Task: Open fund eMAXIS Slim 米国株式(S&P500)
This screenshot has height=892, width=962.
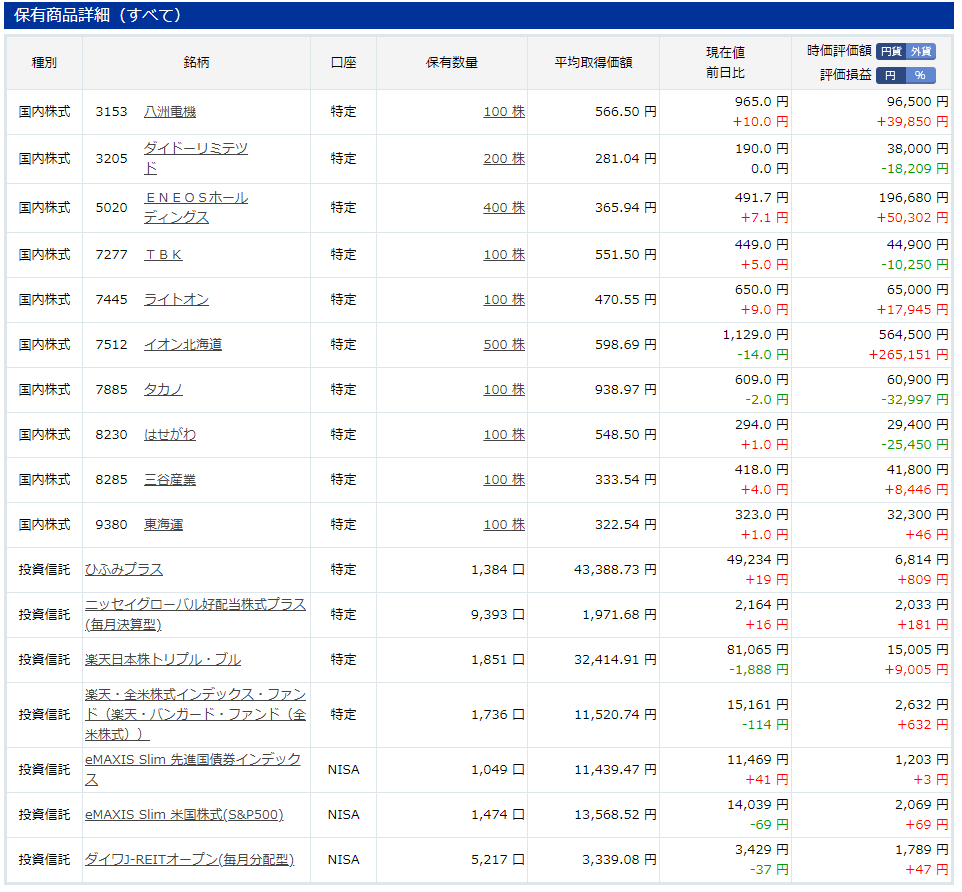Action: 184,815
